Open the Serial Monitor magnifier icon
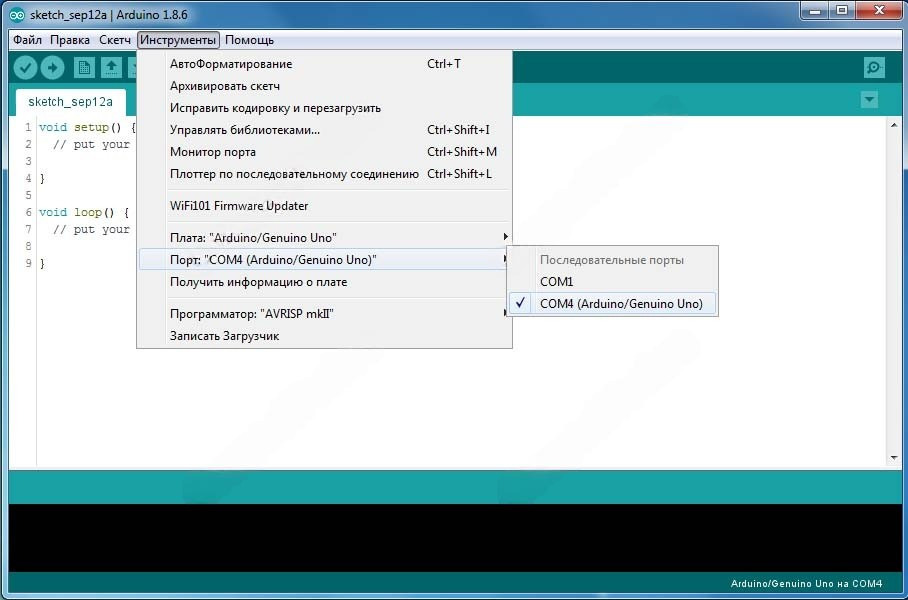Image resolution: width=908 pixels, height=600 pixels. pyautogui.click(x=874, y=67)
